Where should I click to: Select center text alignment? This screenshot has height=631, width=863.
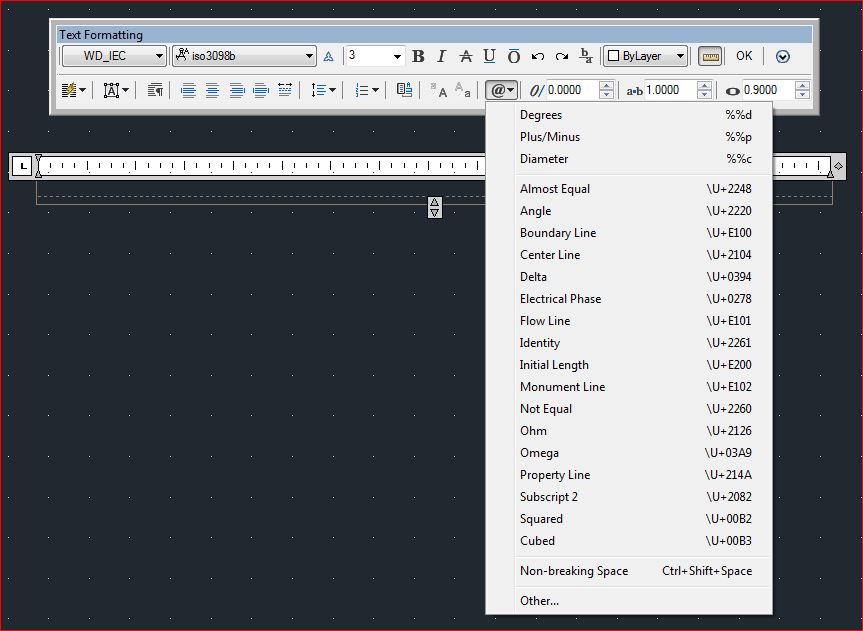(213, 89)
